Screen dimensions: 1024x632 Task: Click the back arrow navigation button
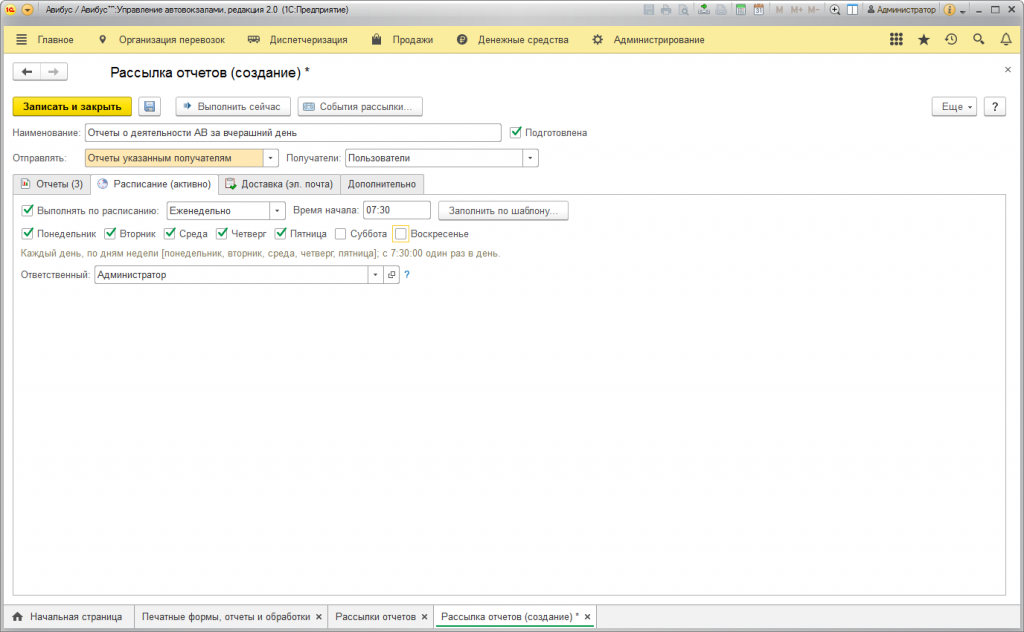(27, 72)
